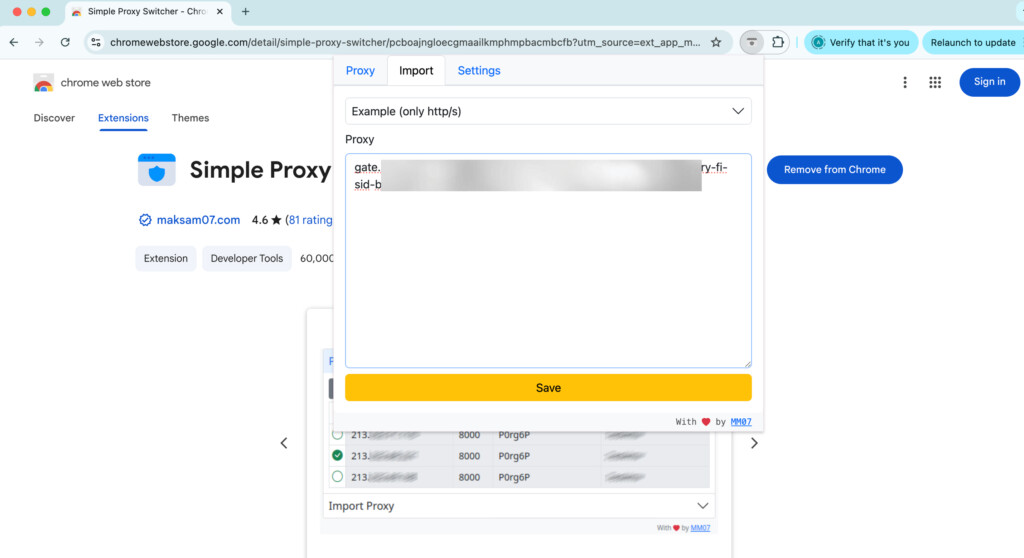The width and height of the screenshot is (1024, 558).
Task: Select checked green proxy radio in screenshot
Action: [x=337, y=455]
